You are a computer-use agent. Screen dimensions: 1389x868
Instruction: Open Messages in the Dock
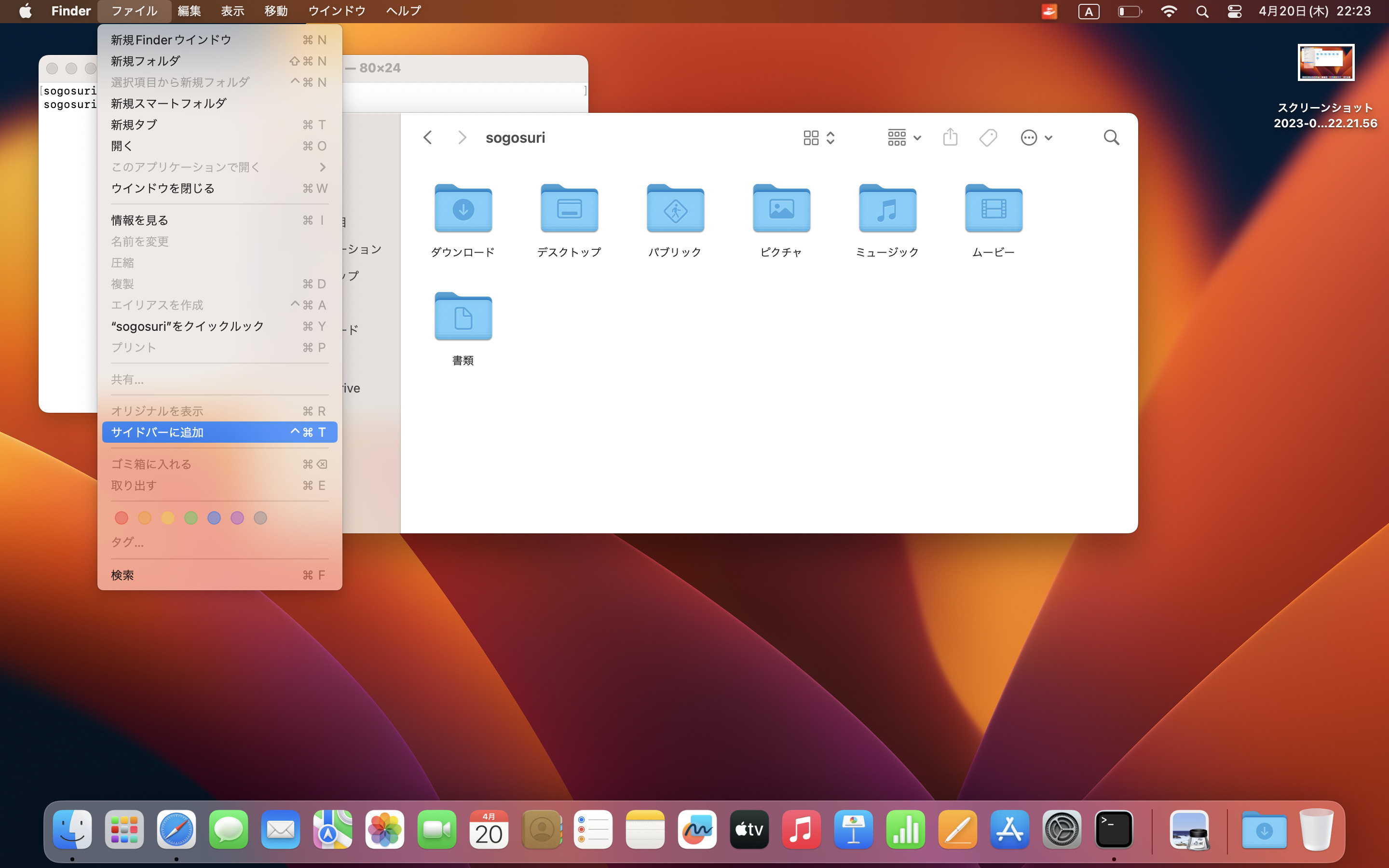pos(229,829)
